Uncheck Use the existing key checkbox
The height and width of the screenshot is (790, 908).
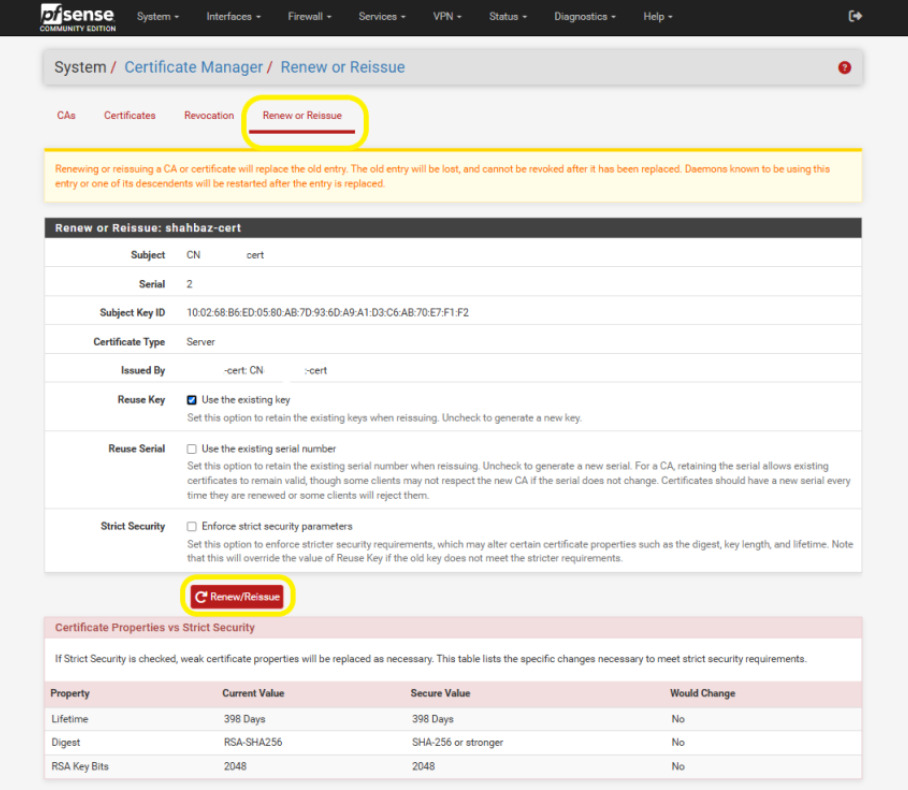tap(192, 400)
